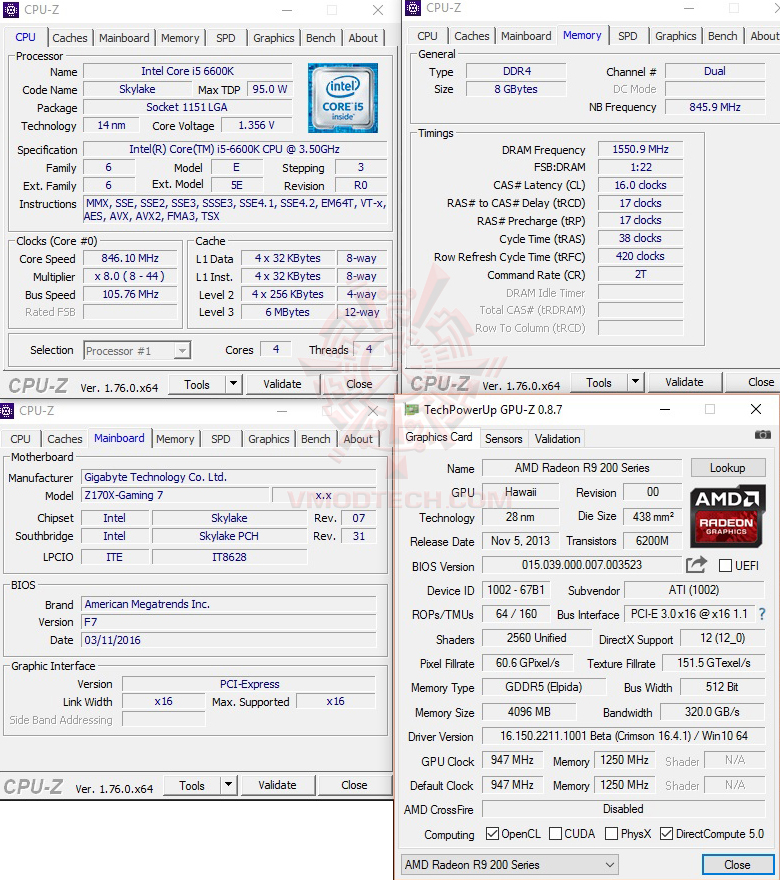Toggle the OpenCL checkbox

point(492,833)
